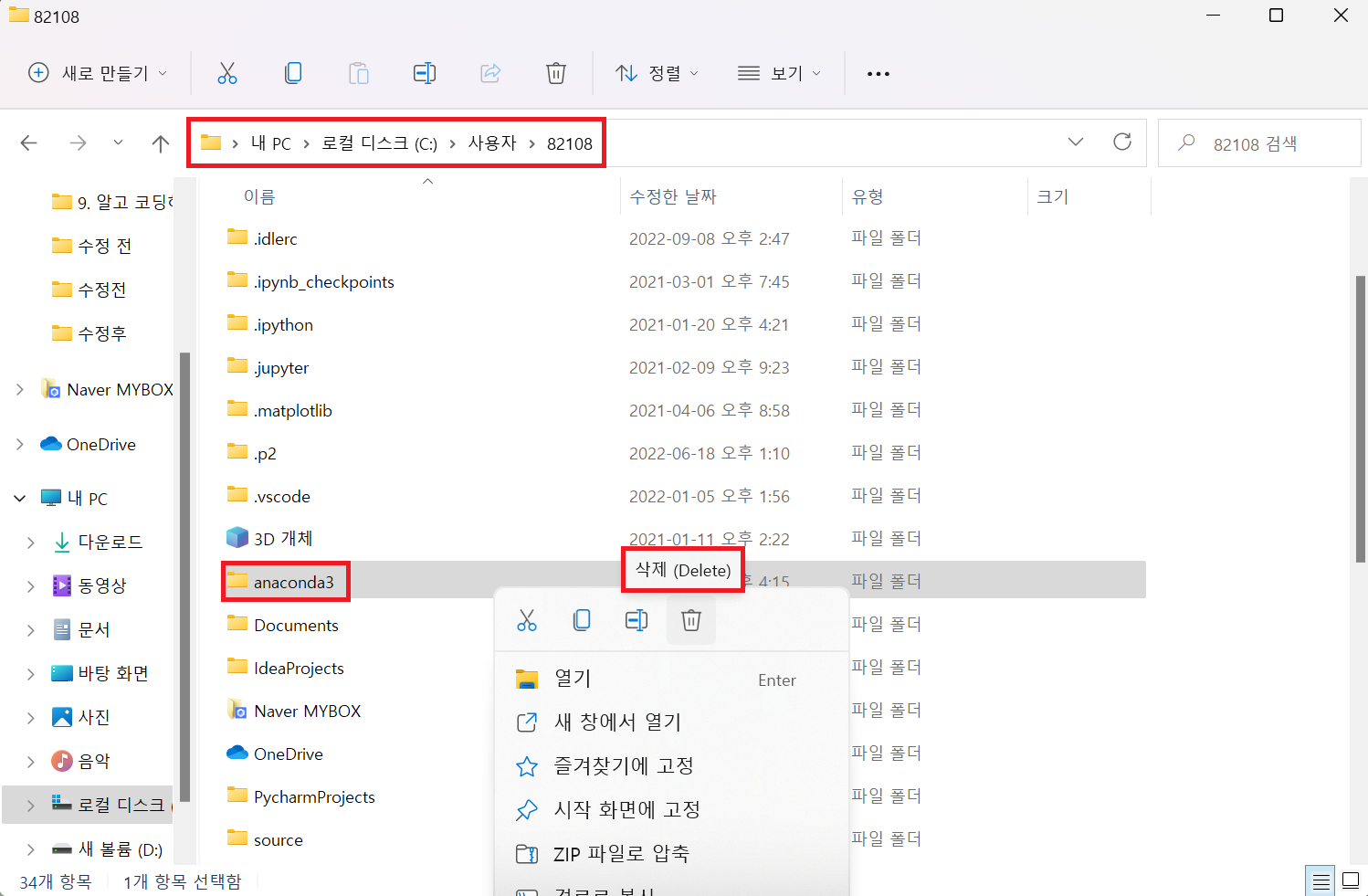Viewport: 1368px width, 896px height.
Task: Choose 즐겨찾기에 고정 menu entry
Action: pyautogui.click(x=671, y=766)
